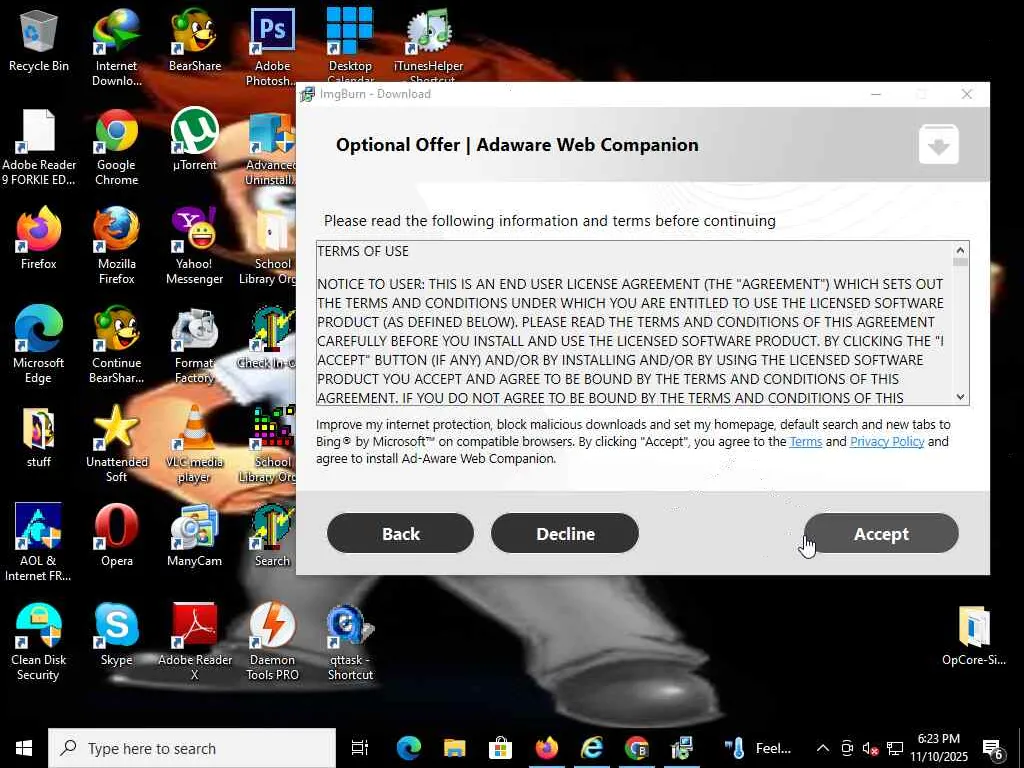
Task: Select the OpCore-Si folder icon
Action: pyautogui.click(x=974, y=635)
